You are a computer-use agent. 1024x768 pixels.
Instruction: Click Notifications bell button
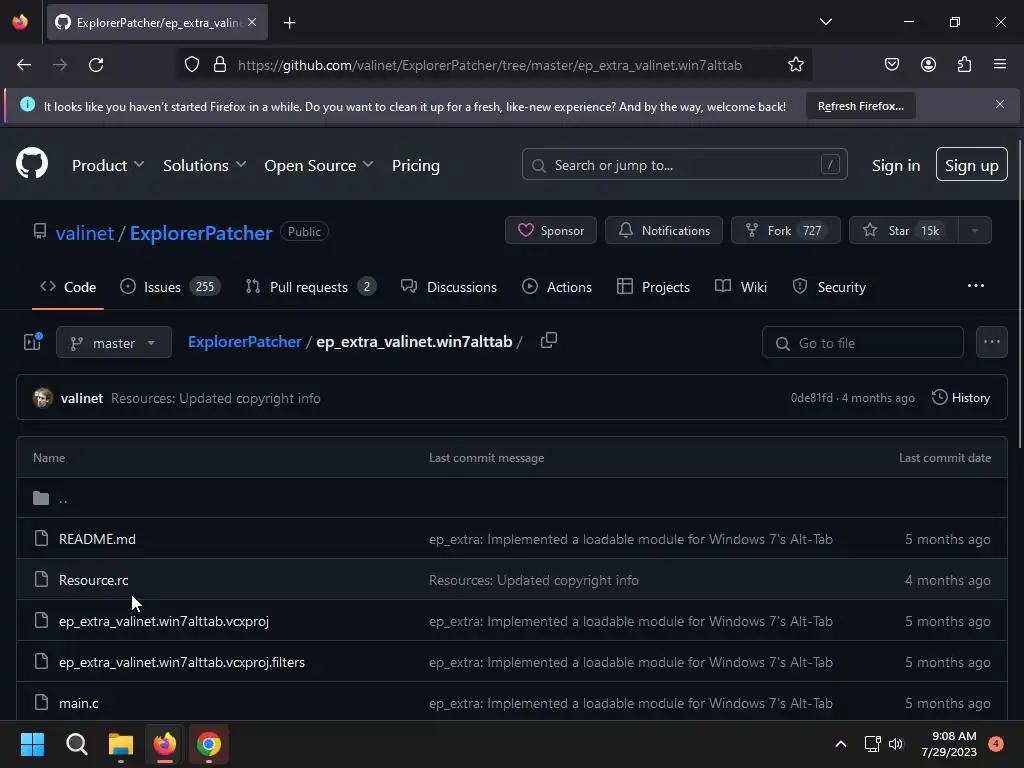[664, 231]
